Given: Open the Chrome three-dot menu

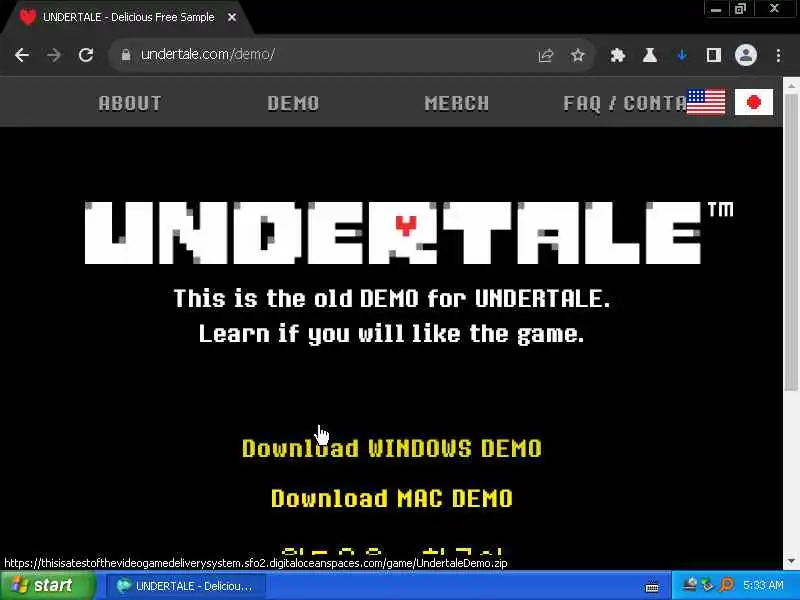Looking at the screenshot, I should click(x=778, y=55).
